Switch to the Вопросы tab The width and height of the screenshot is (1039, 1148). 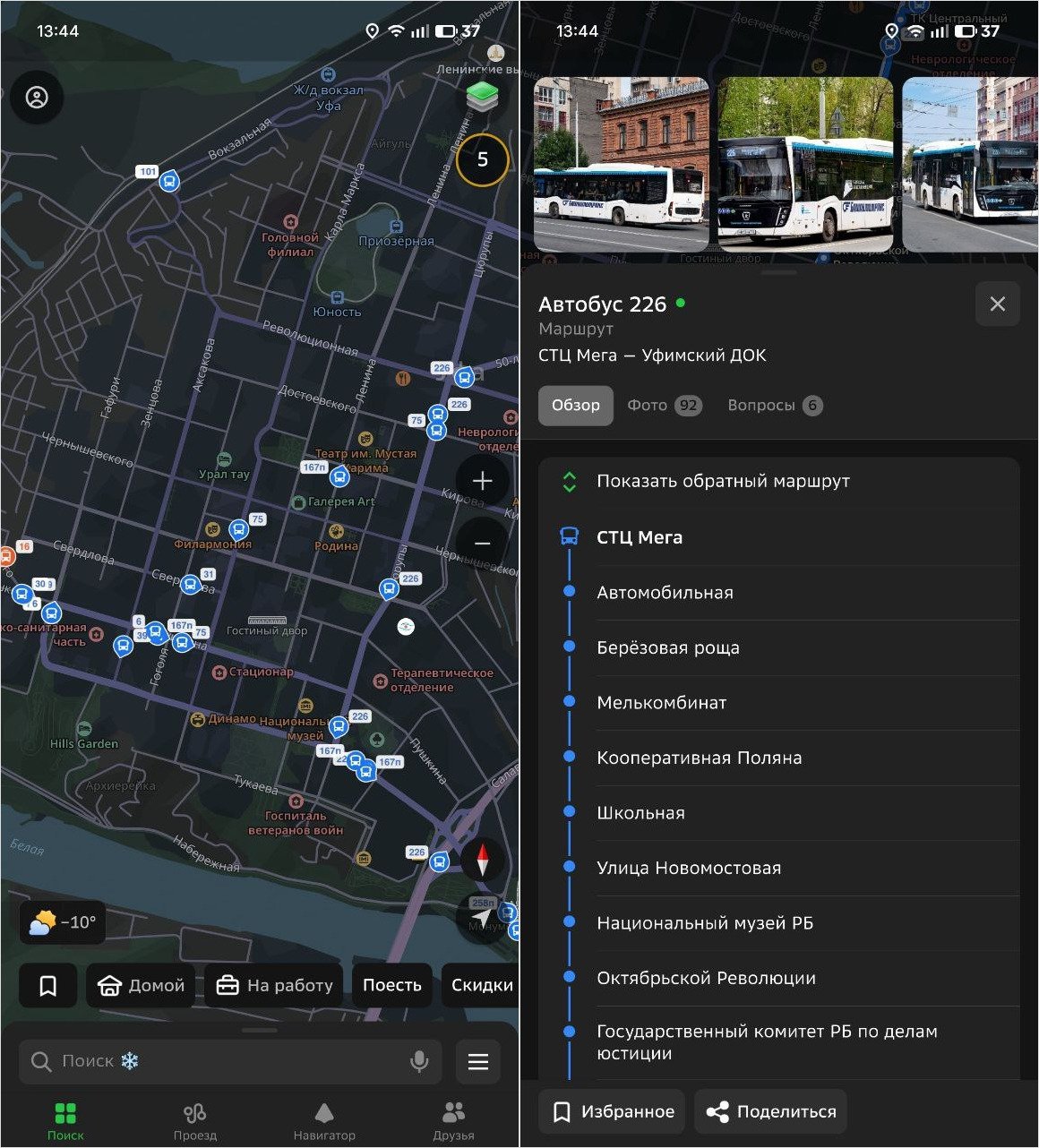pos(774,406)
